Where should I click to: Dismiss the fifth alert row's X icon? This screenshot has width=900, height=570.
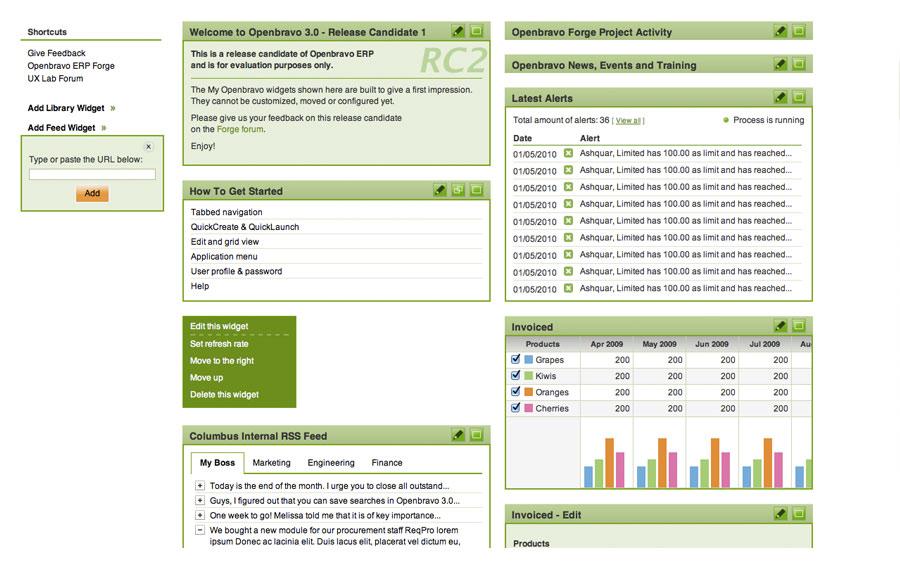568,221
